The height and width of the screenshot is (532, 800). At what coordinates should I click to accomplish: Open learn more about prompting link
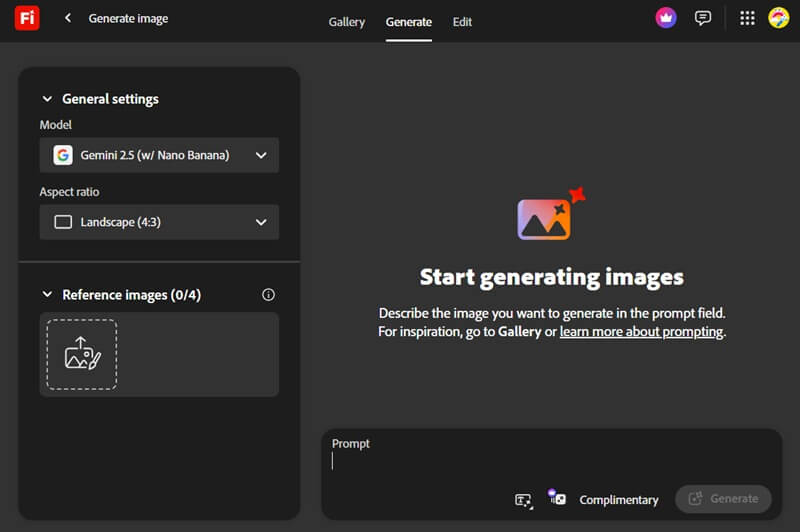point(641,332)
